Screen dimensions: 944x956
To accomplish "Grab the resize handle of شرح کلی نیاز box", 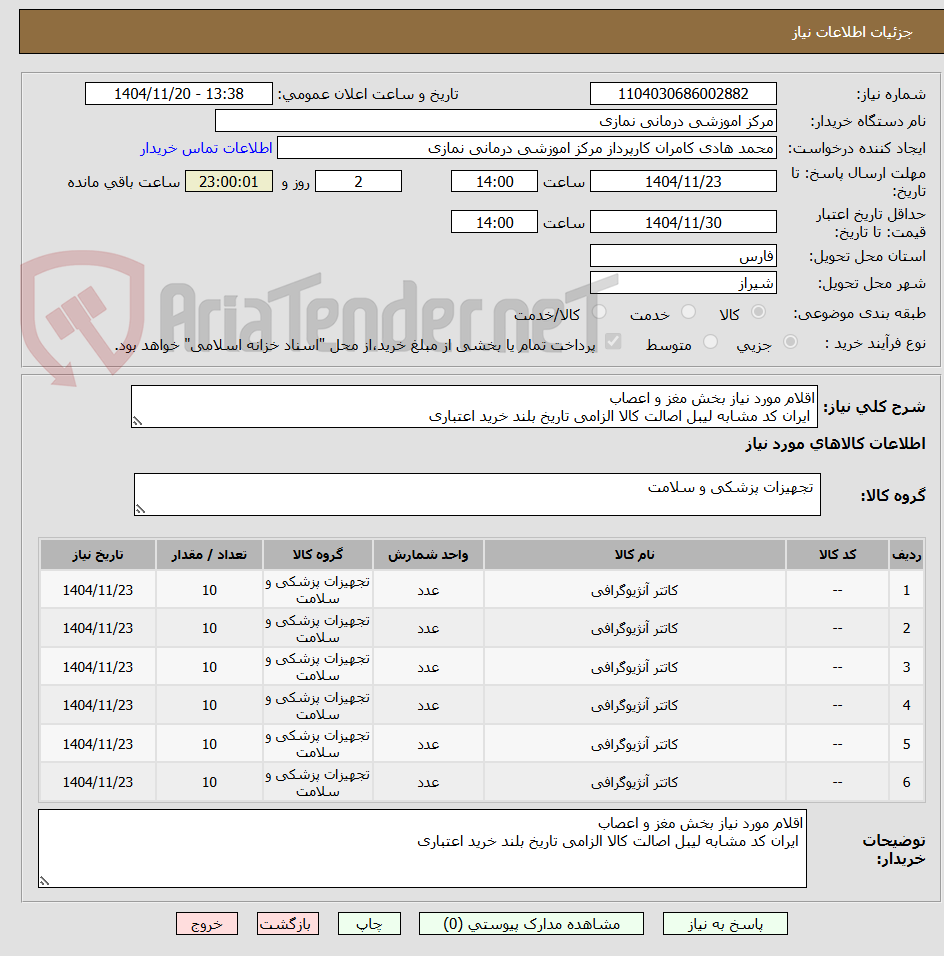I will click(x=137, y=421).
